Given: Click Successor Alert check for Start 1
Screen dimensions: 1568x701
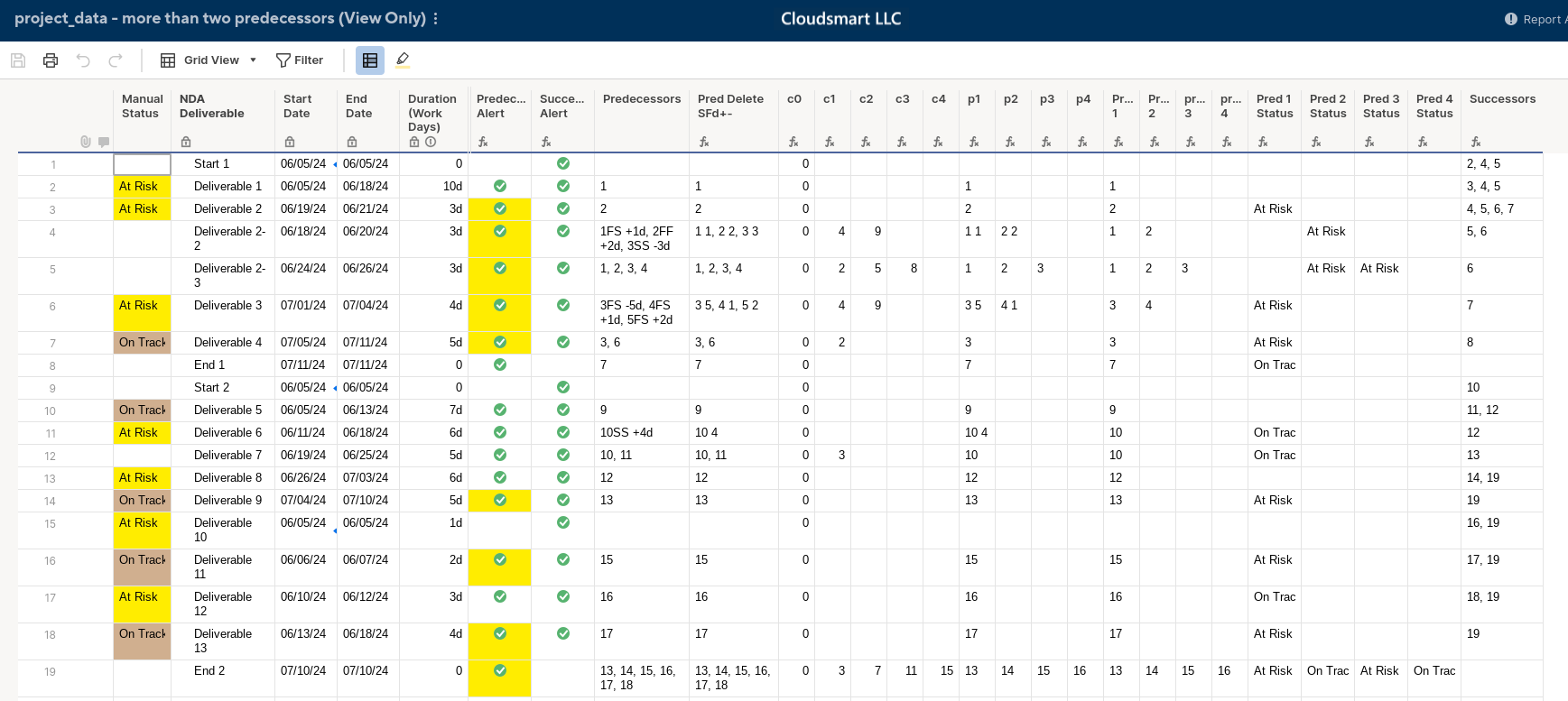Looking at the screenshot, I should coord(563,164).
